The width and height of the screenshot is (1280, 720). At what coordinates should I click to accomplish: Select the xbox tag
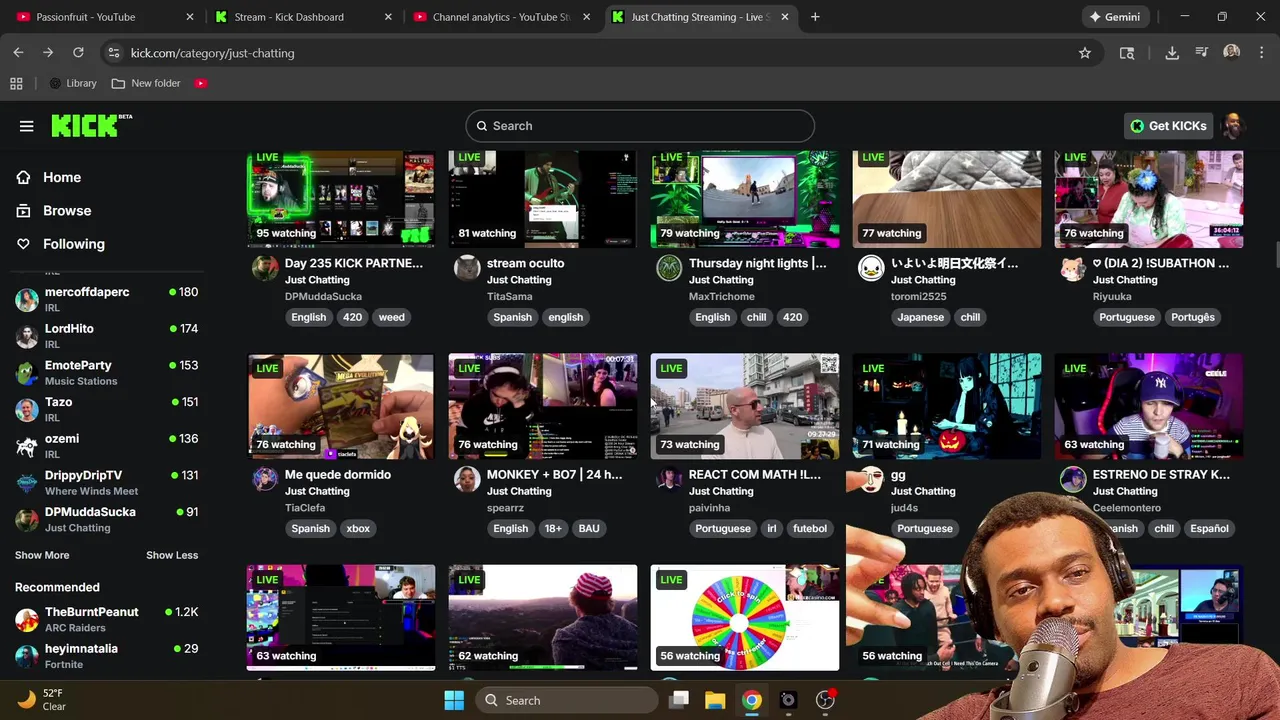[358, 528]
